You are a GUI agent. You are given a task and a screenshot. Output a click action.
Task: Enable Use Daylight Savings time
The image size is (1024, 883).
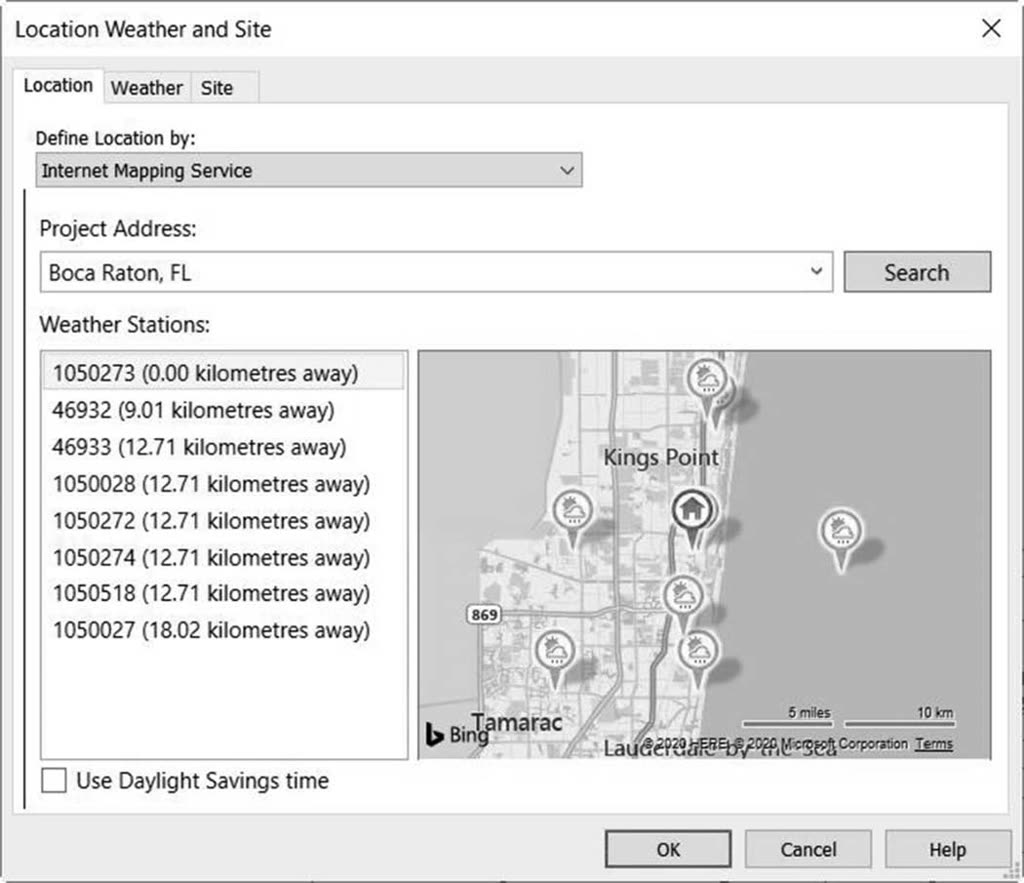coord(54,780)
